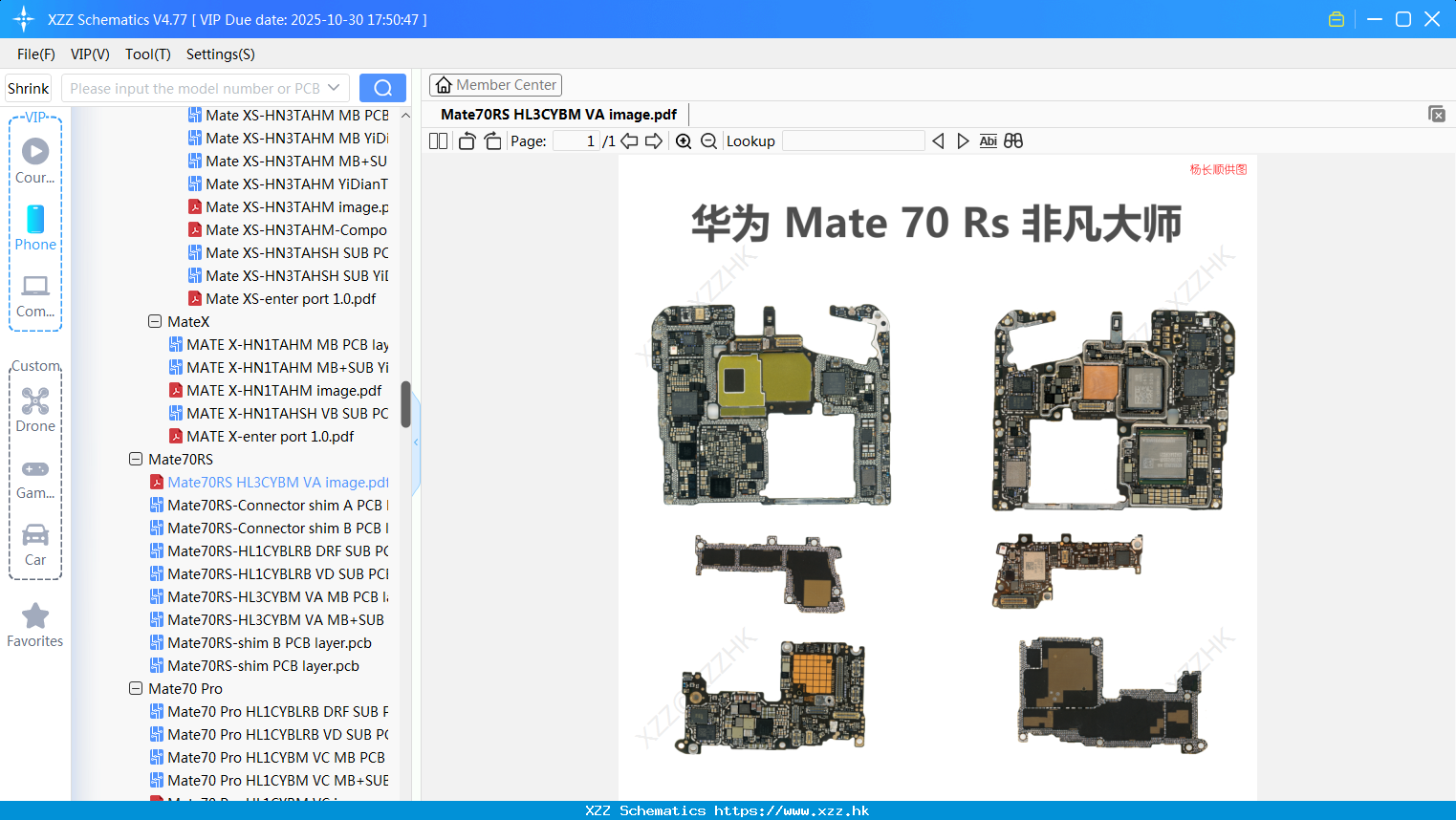Open Mate XS-HN3TAHM MB PCB file
Screen dimensions: 1456x820
coord(288,116)
